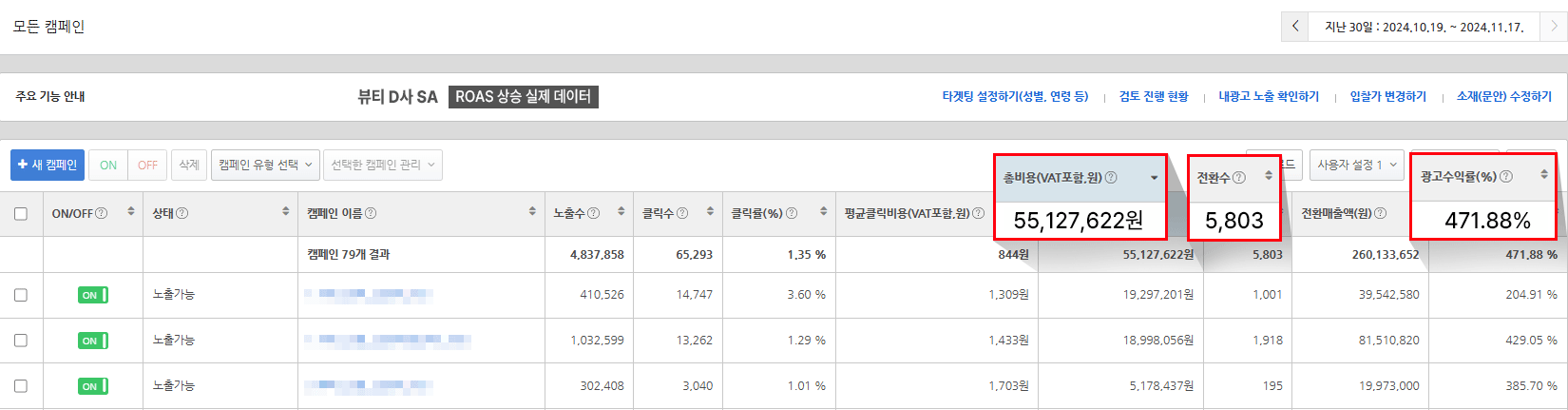Click help icon beside 클릭수 header
This screenshot has height=410, width=1568.
(682, 213)
